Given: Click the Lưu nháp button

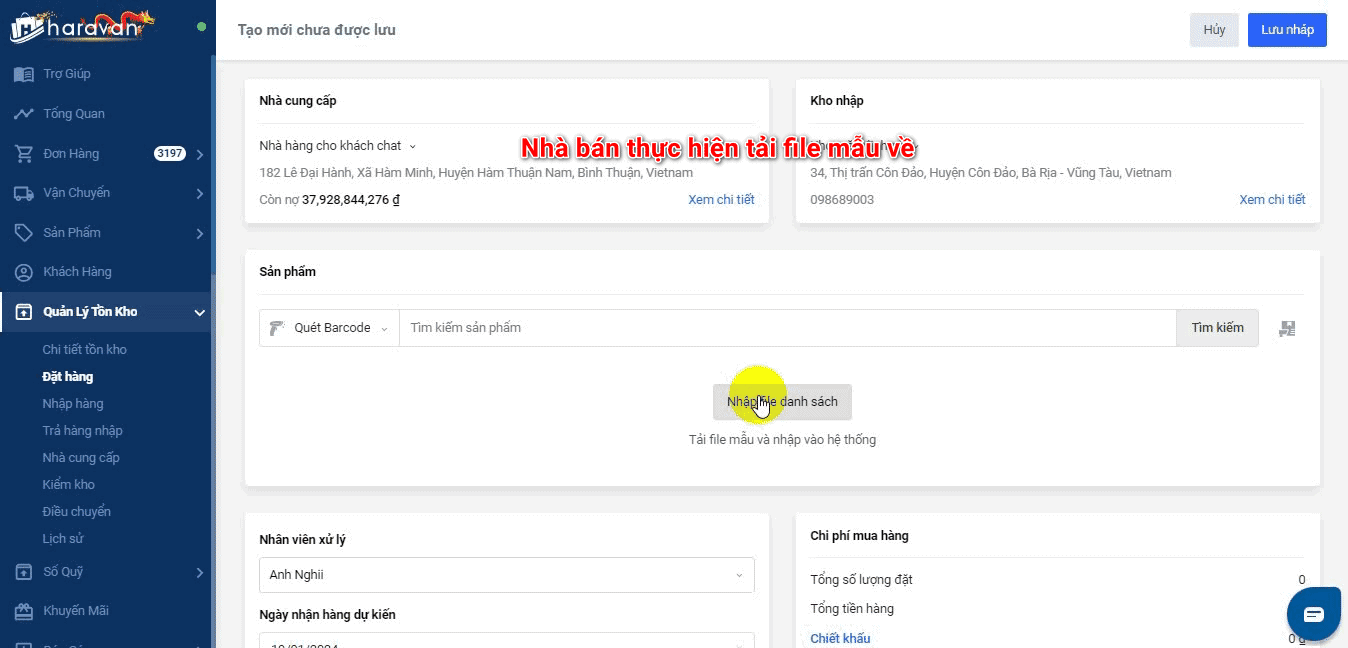Looking at the screenshot, I should click(1287, 30).
